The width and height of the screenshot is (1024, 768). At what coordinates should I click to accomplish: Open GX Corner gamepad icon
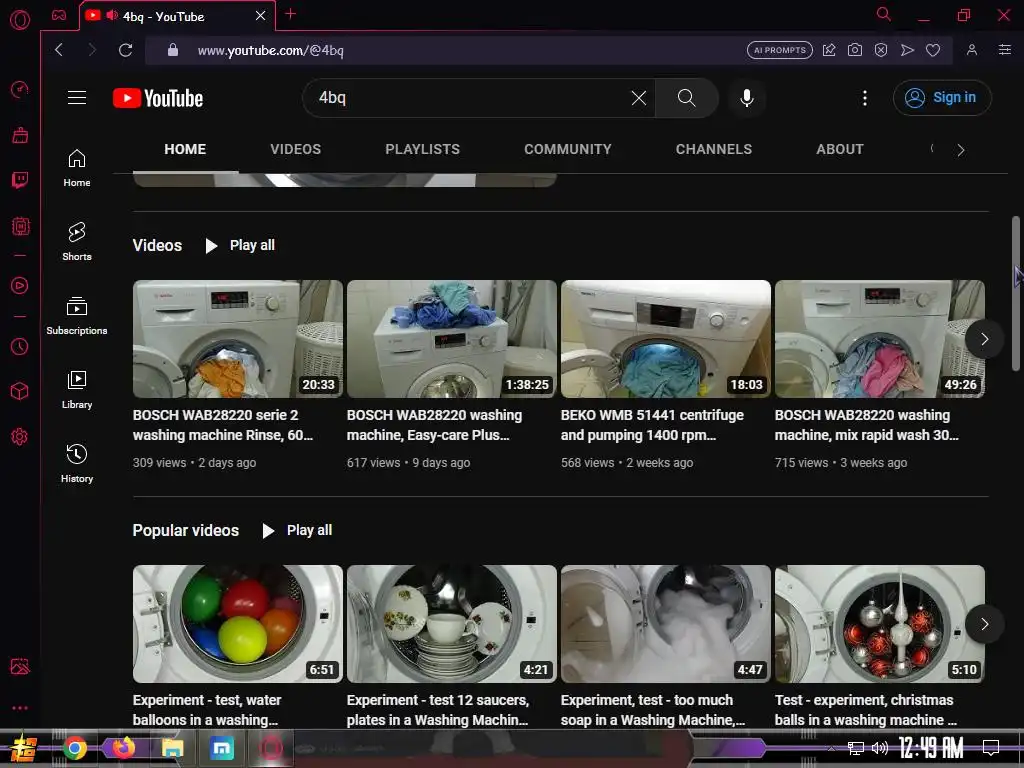click(59, 16)
